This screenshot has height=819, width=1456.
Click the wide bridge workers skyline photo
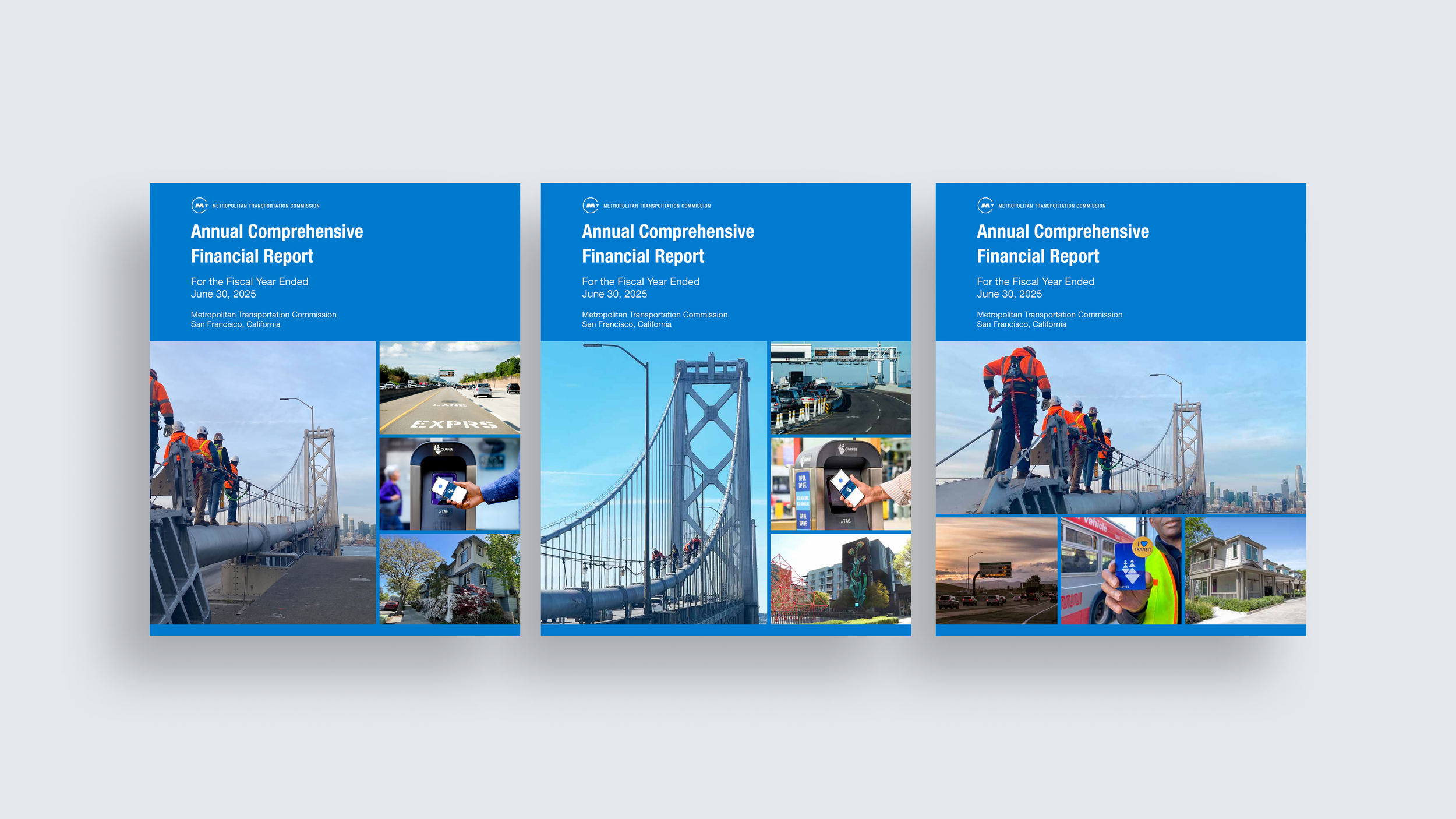pos(1121,427)
